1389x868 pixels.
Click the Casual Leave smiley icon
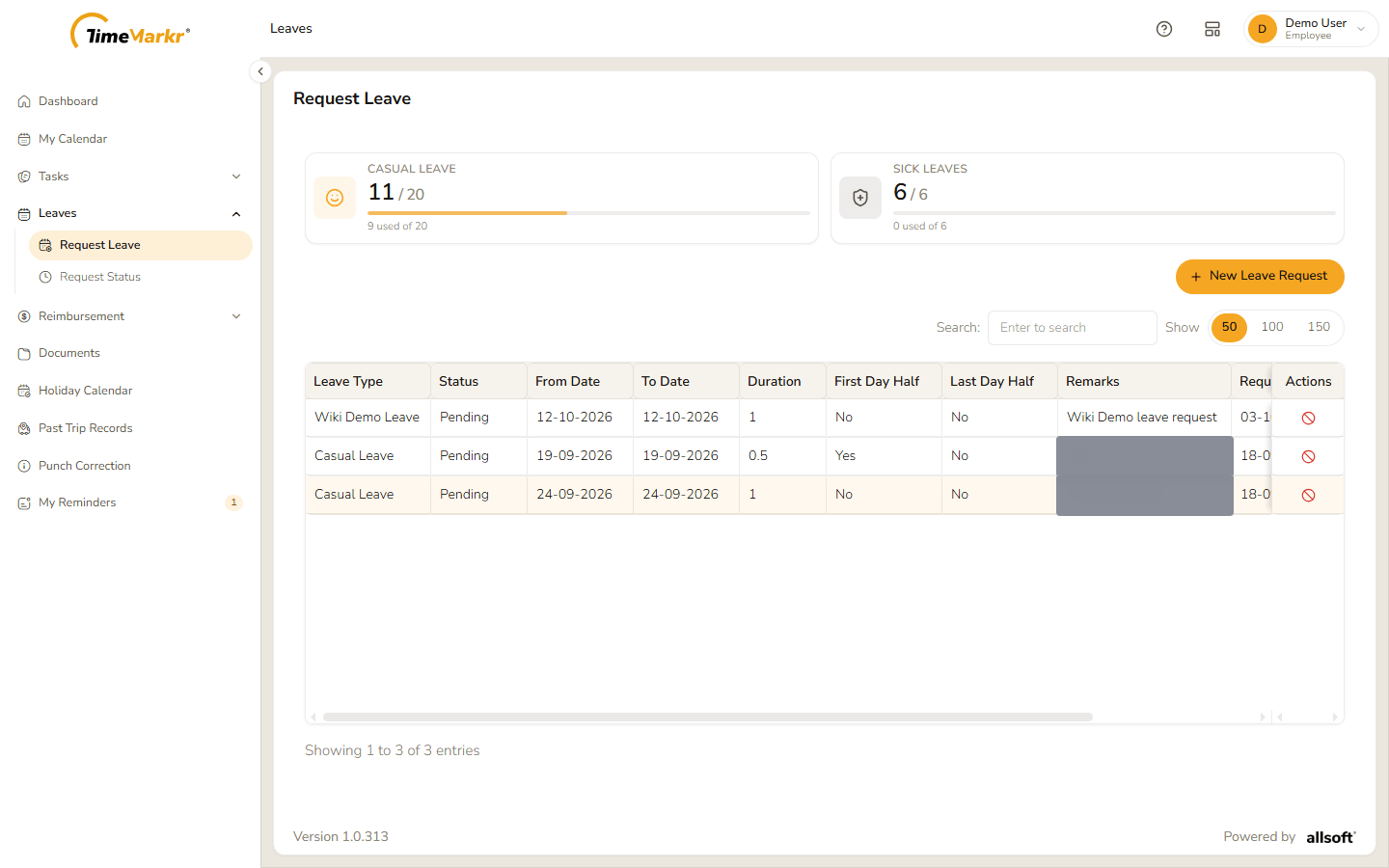[335, 198]
